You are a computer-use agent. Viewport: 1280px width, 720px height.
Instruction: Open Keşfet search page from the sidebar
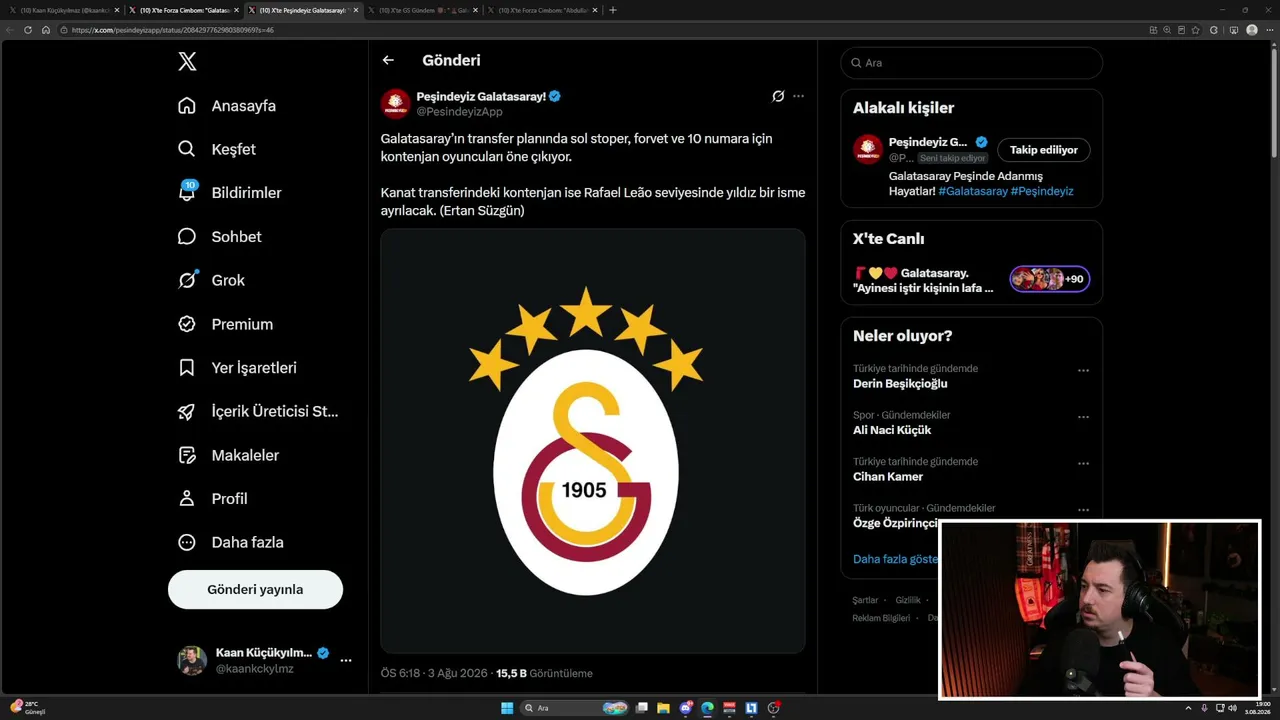217,149
